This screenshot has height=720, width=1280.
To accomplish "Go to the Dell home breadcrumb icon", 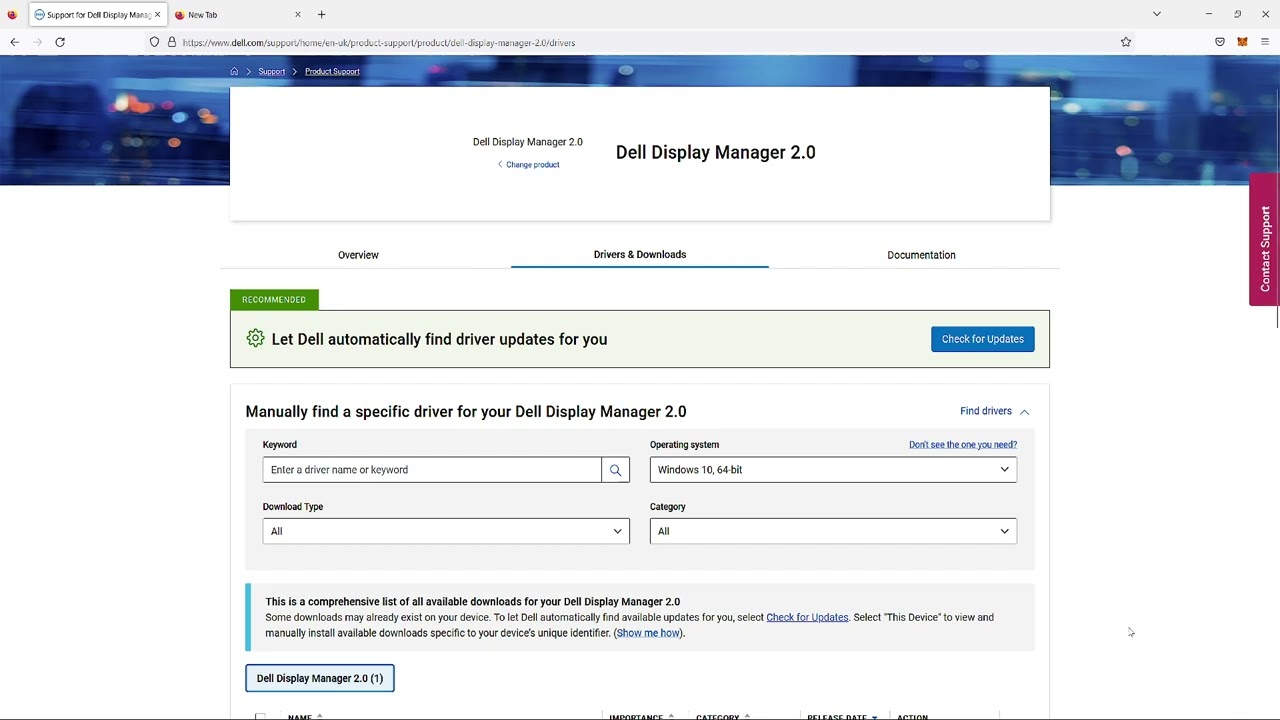I will (234, 71).
